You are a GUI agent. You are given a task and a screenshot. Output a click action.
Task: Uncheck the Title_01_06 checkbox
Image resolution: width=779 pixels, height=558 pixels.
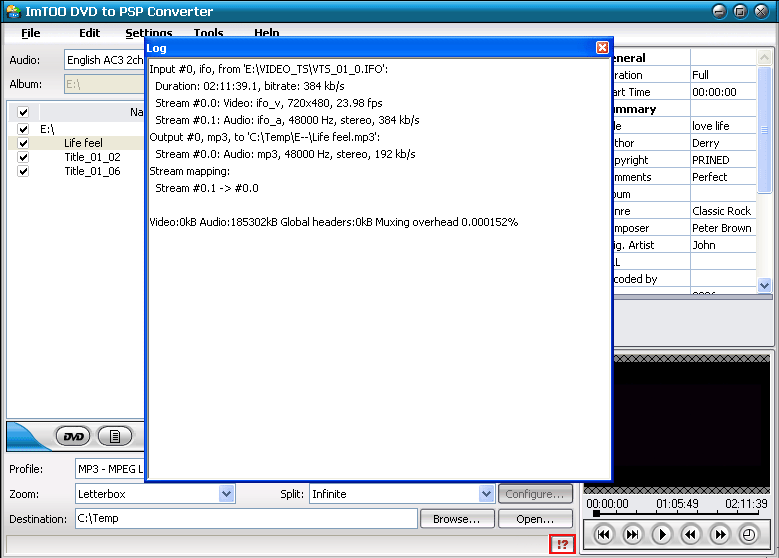click(23, 171)
